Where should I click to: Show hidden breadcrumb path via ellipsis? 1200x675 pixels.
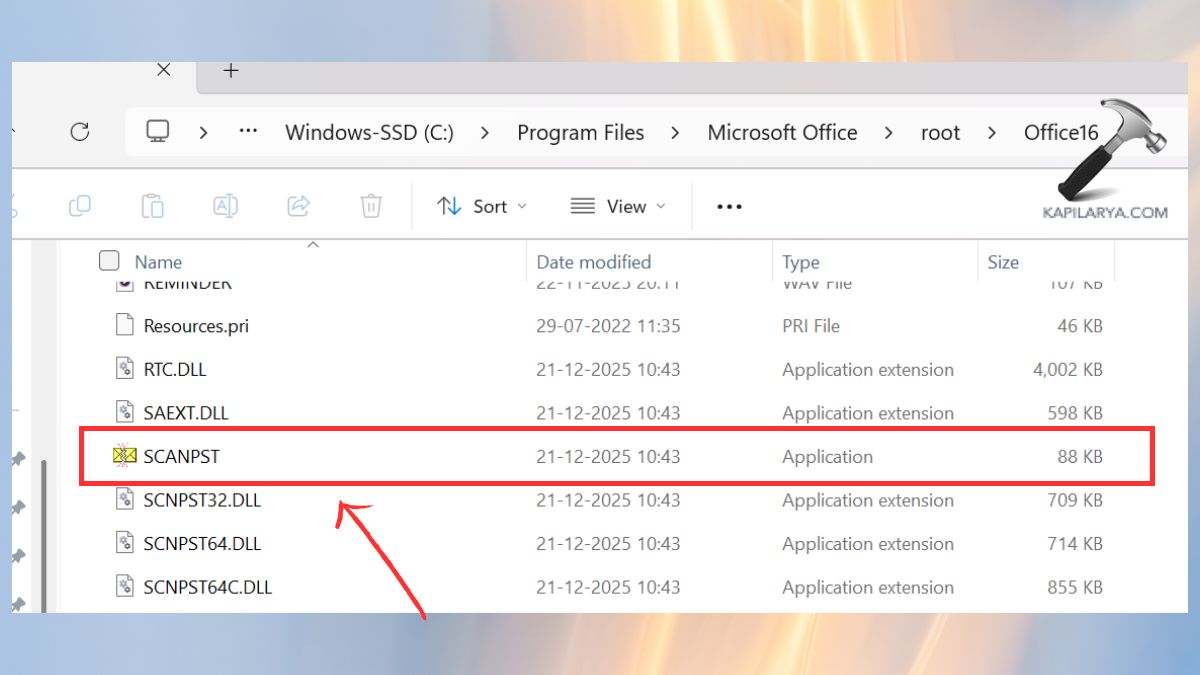pos(248,133)
